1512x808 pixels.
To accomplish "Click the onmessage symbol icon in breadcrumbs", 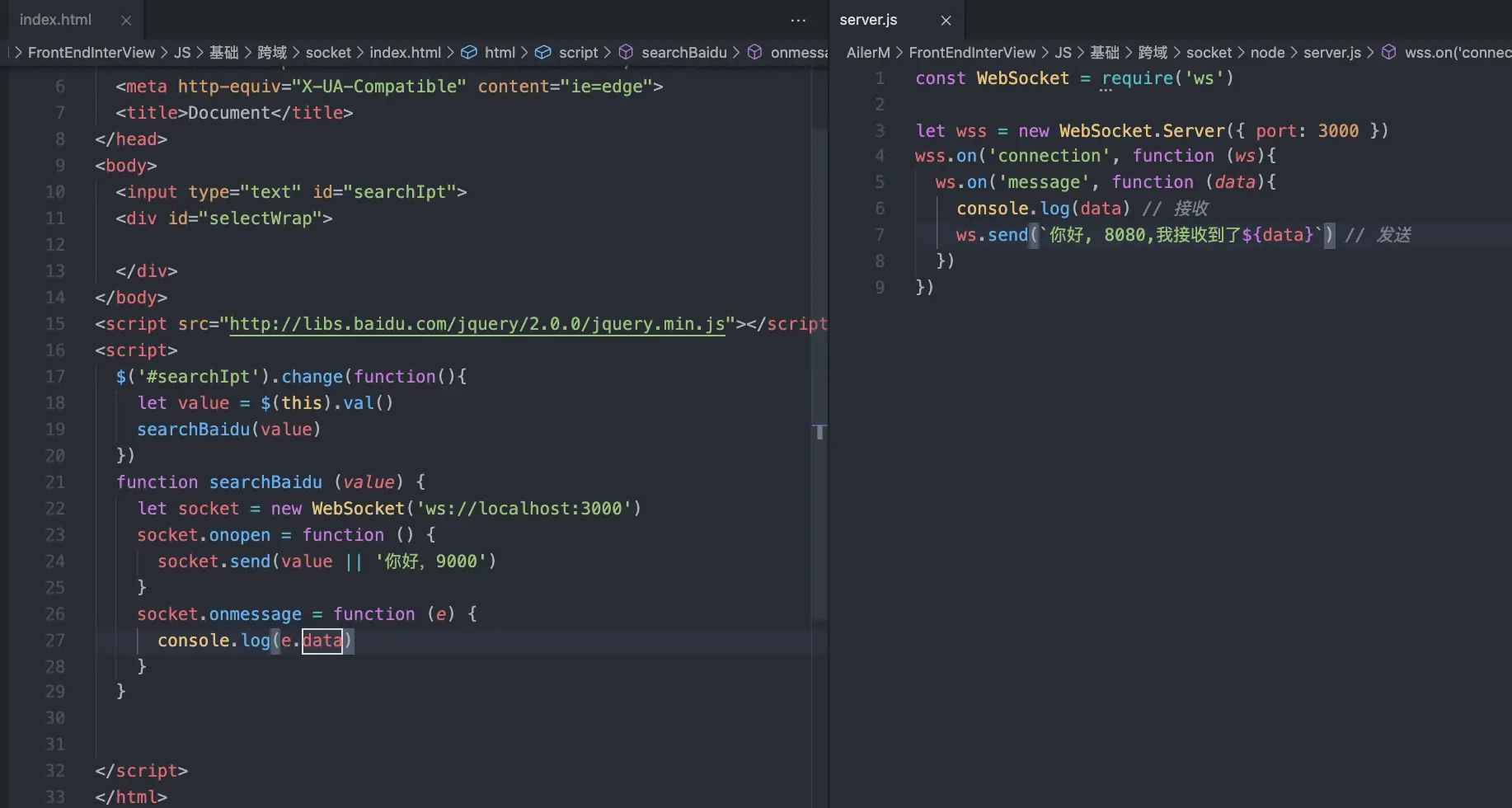I will [x=754, y=53].
